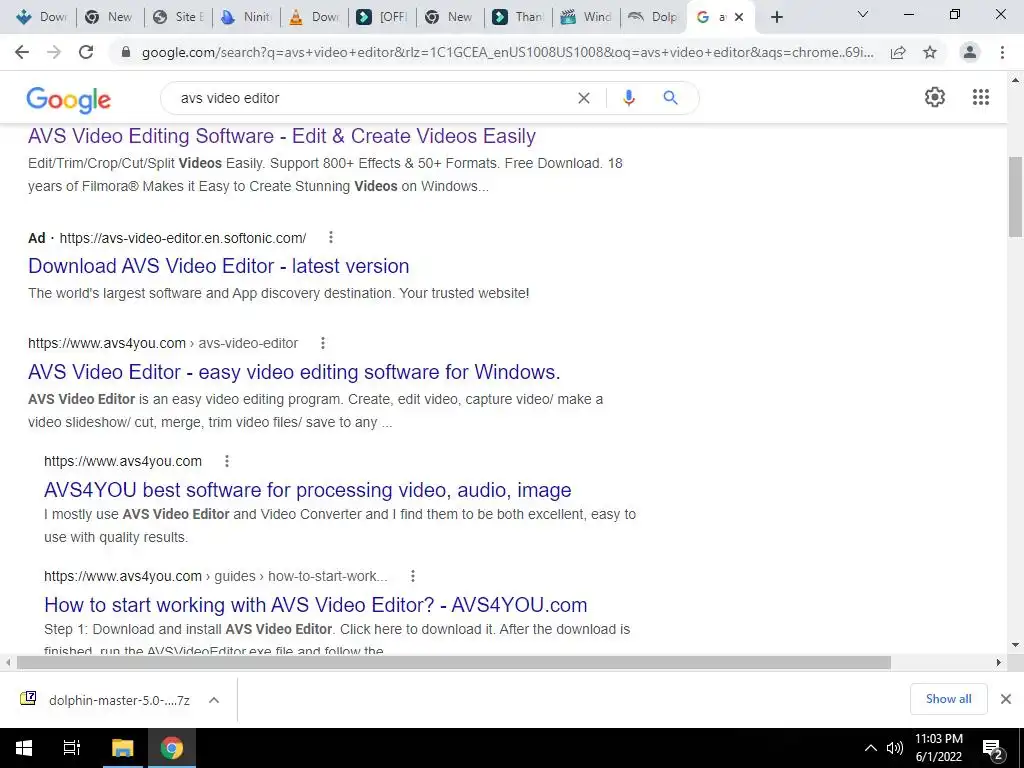Open the Chrome profile avatar
The height and width of the screenshot is (768, 1024).
[x=970, y=52]
